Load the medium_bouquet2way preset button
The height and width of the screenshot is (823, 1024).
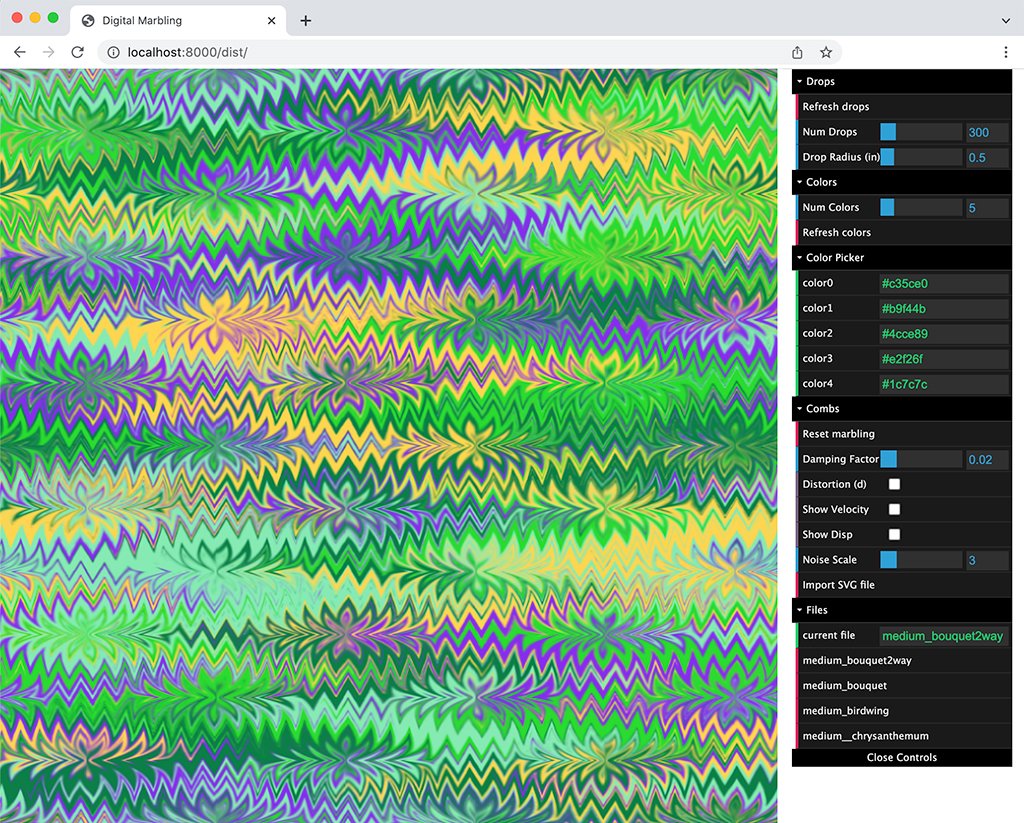tap(902, 660)
